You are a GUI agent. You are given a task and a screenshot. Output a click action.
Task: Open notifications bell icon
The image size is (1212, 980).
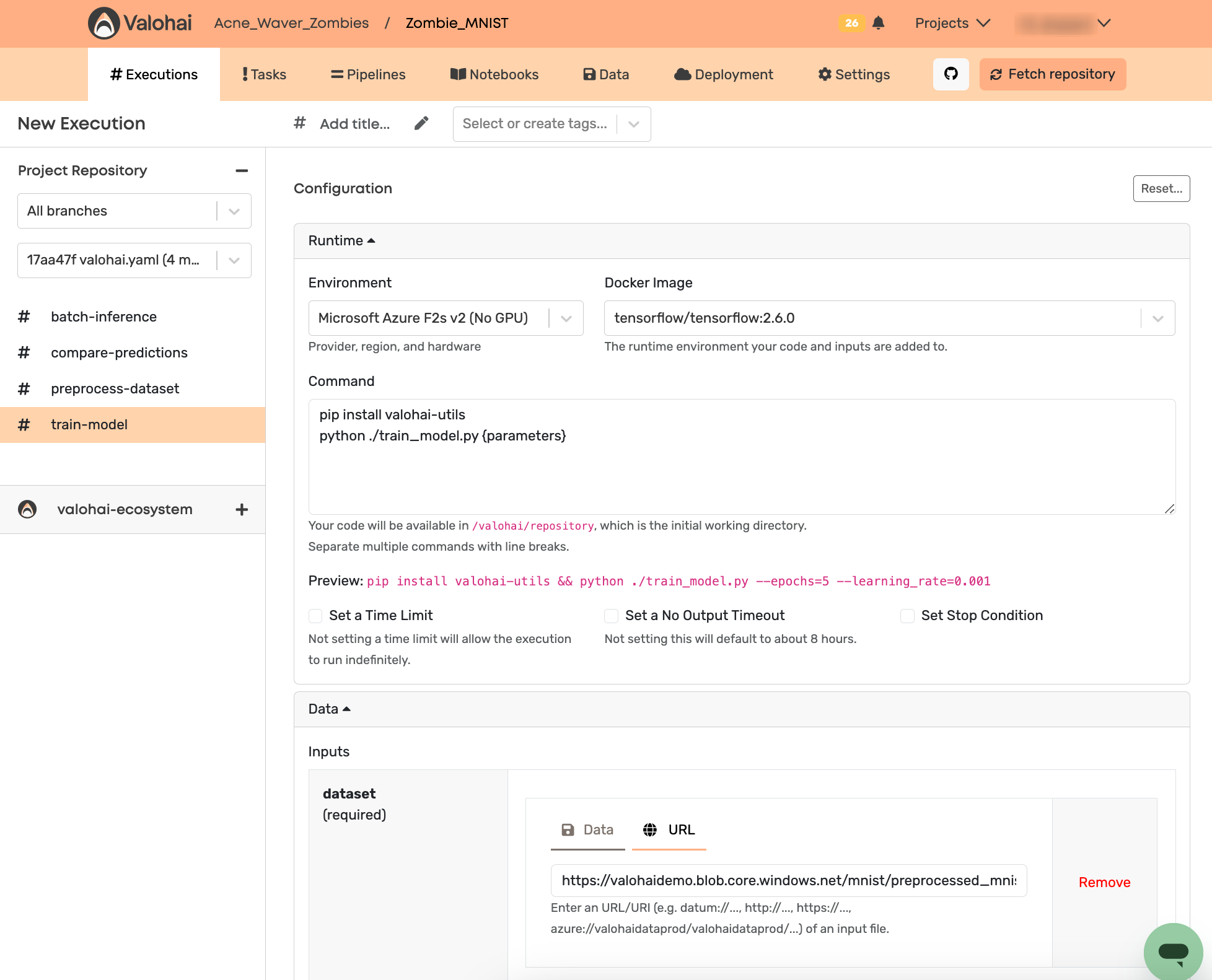(878, 23)
